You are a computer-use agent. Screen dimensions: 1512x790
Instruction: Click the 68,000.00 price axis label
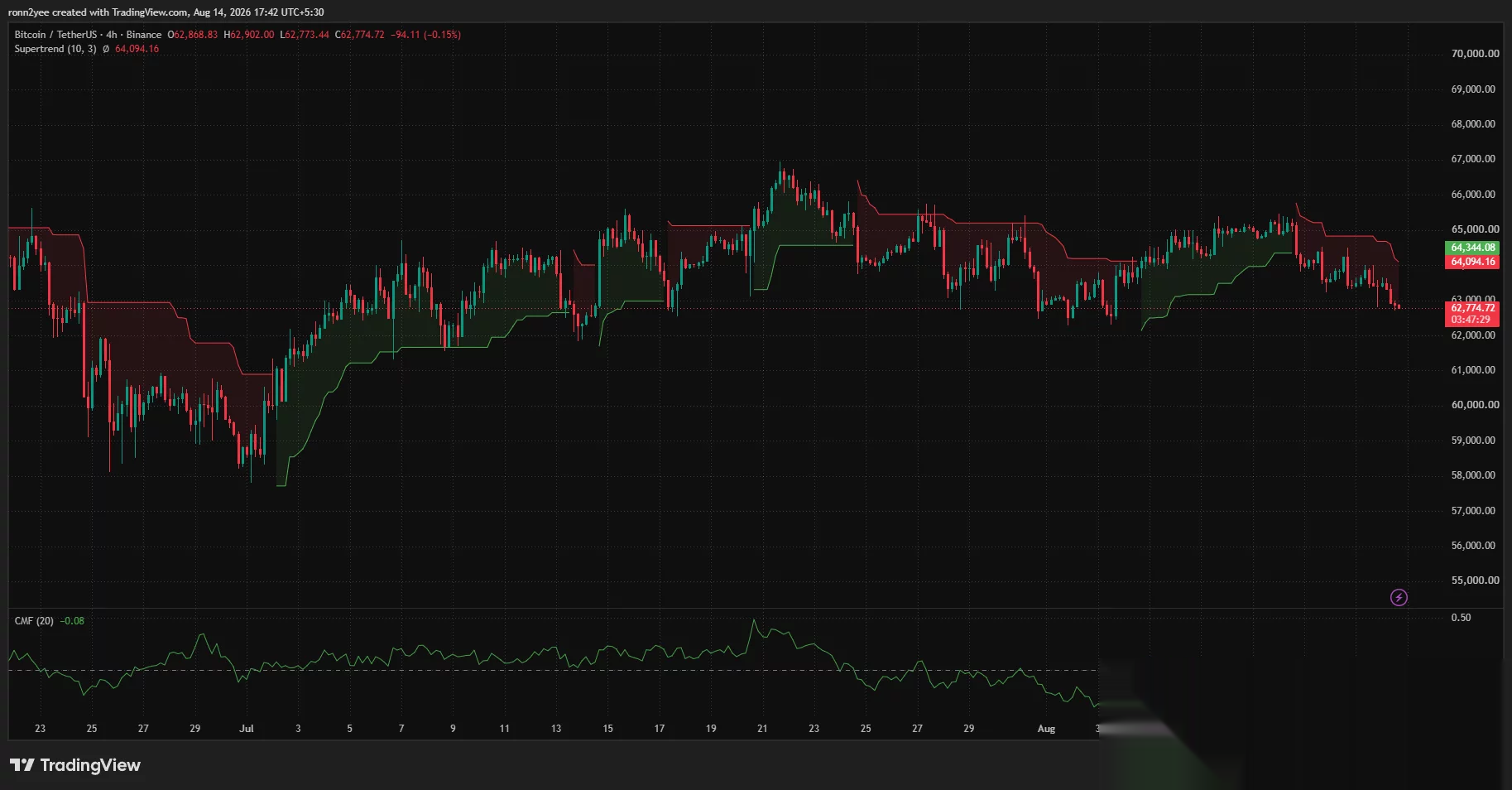pyautogui.click(x=1473, y=124)
